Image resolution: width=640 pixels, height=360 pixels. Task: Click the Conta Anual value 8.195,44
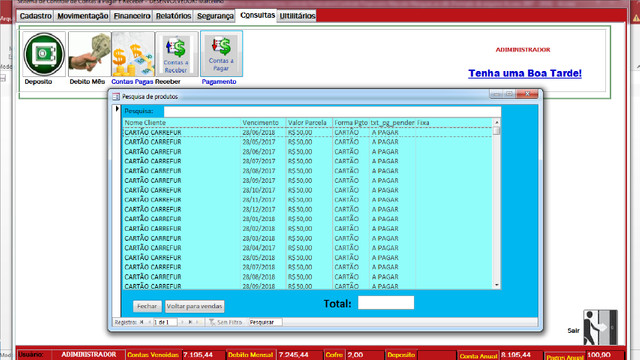tap(521, 355)
